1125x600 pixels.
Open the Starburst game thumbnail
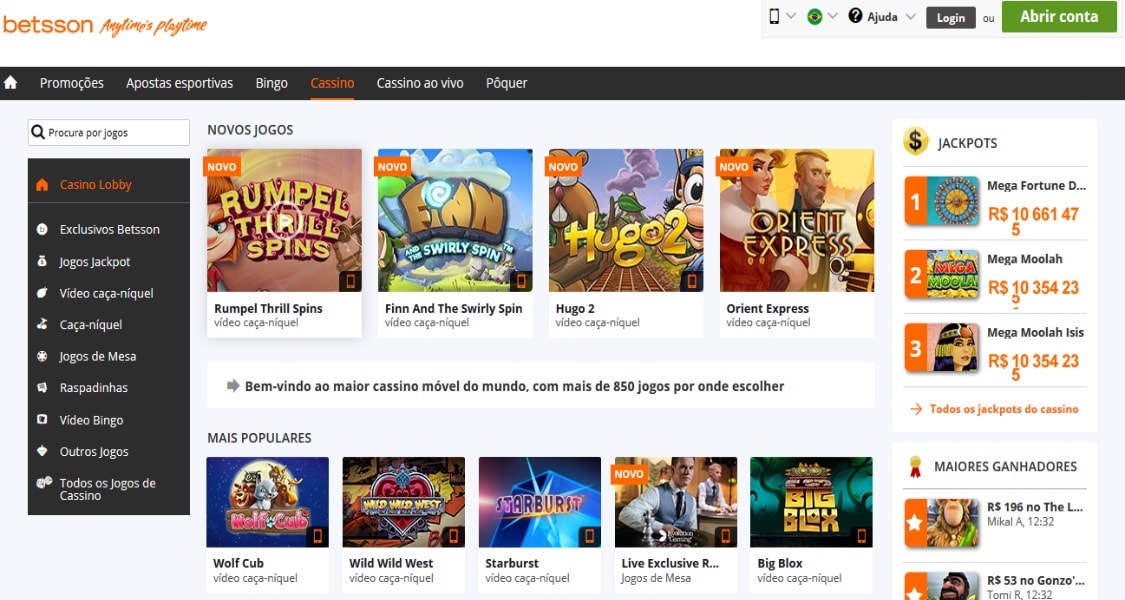point(540,502)
